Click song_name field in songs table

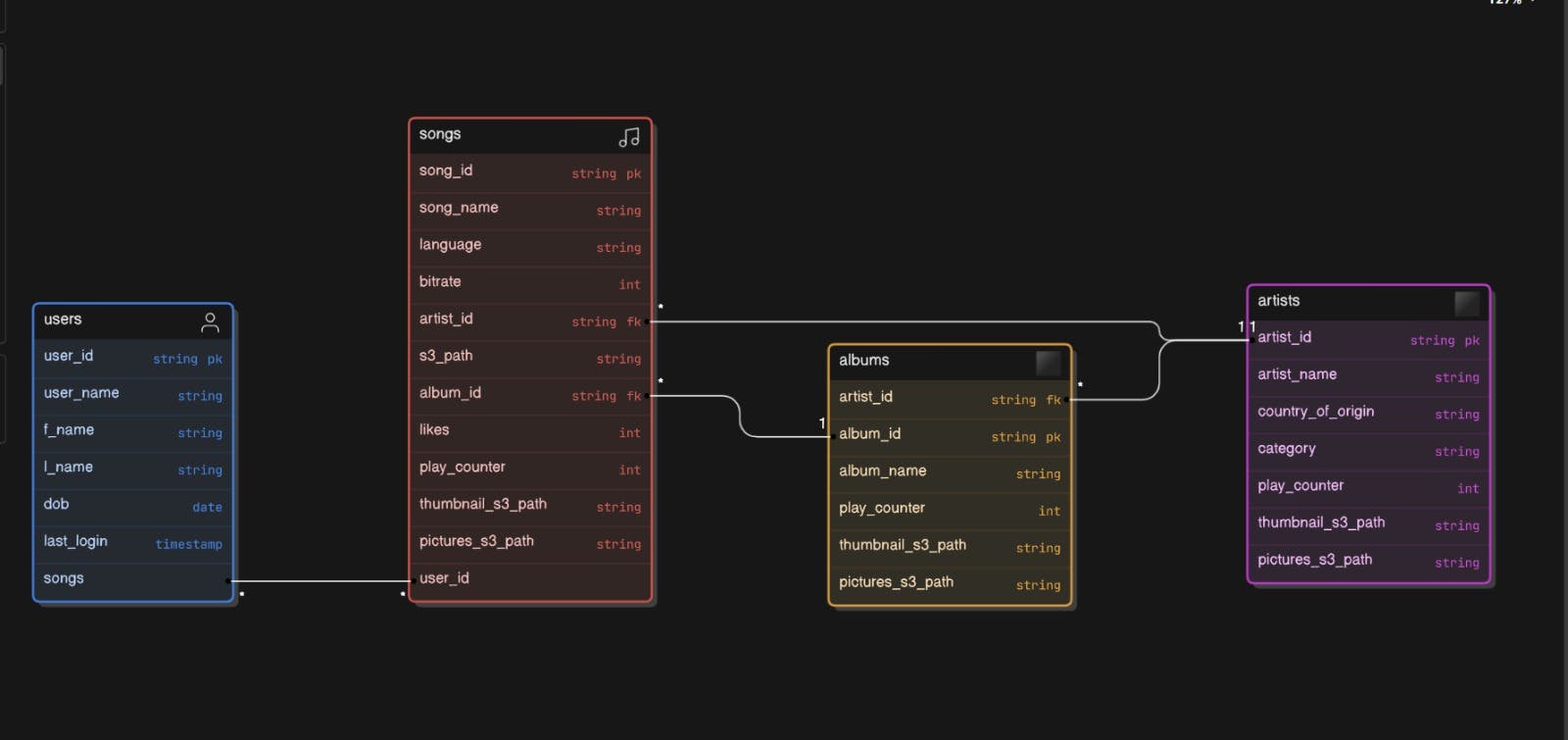(530, 210)
